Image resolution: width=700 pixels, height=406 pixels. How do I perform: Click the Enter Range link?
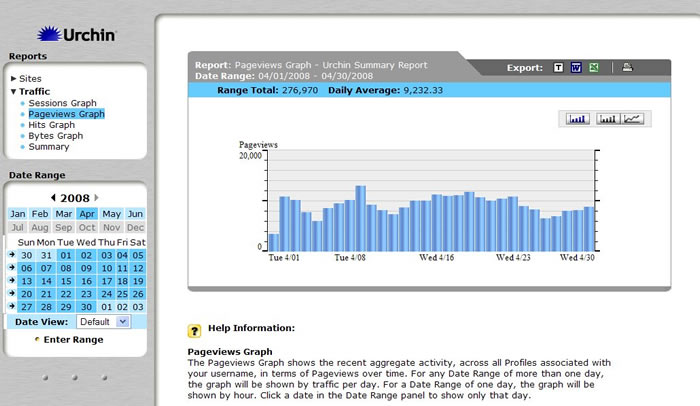pyautogui.click(x=73, y=339)
